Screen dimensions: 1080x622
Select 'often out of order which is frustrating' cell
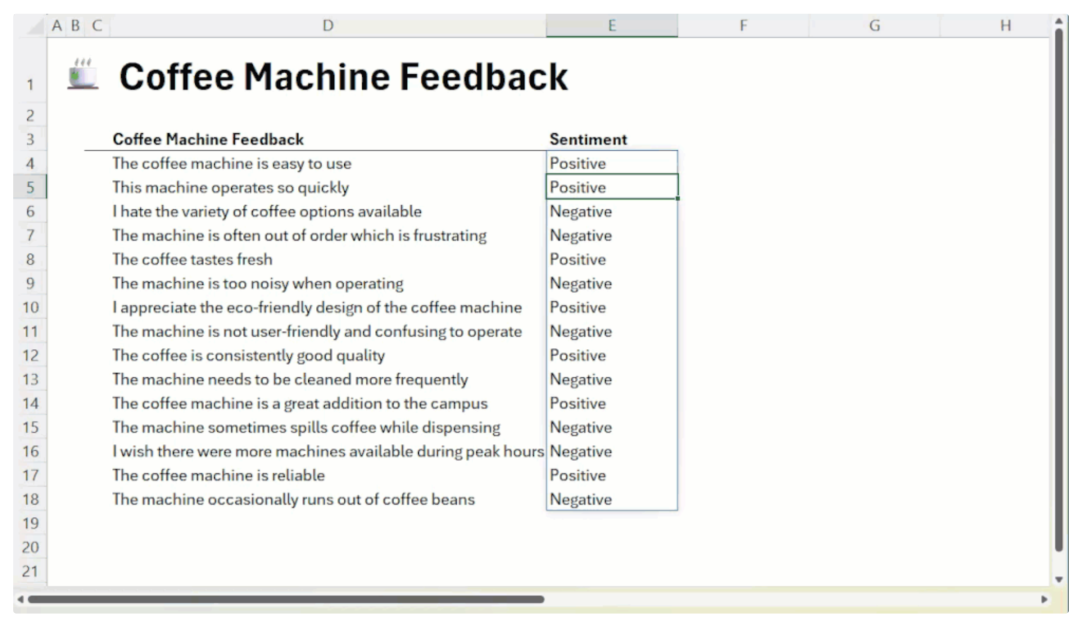[x=328, y=236]
